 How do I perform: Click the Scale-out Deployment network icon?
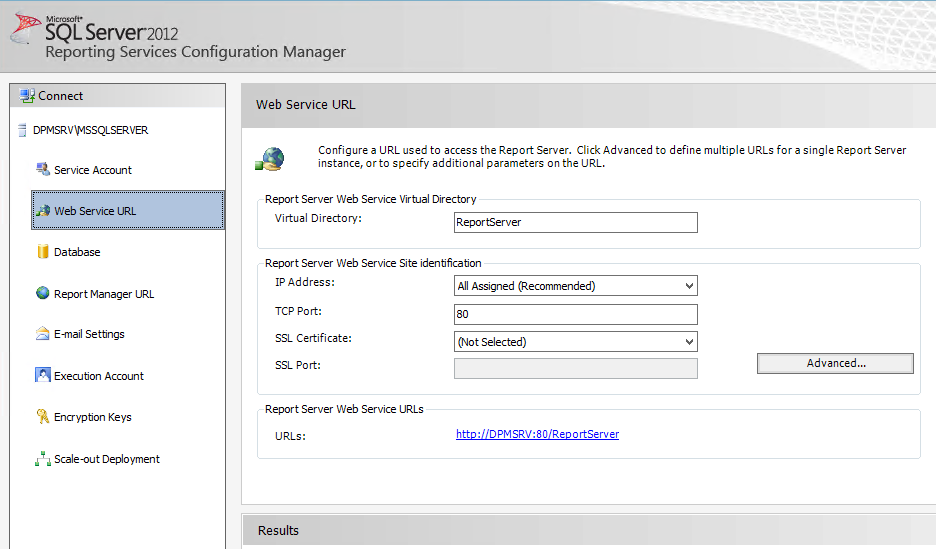pyautogui.click(x=43, y=458)
